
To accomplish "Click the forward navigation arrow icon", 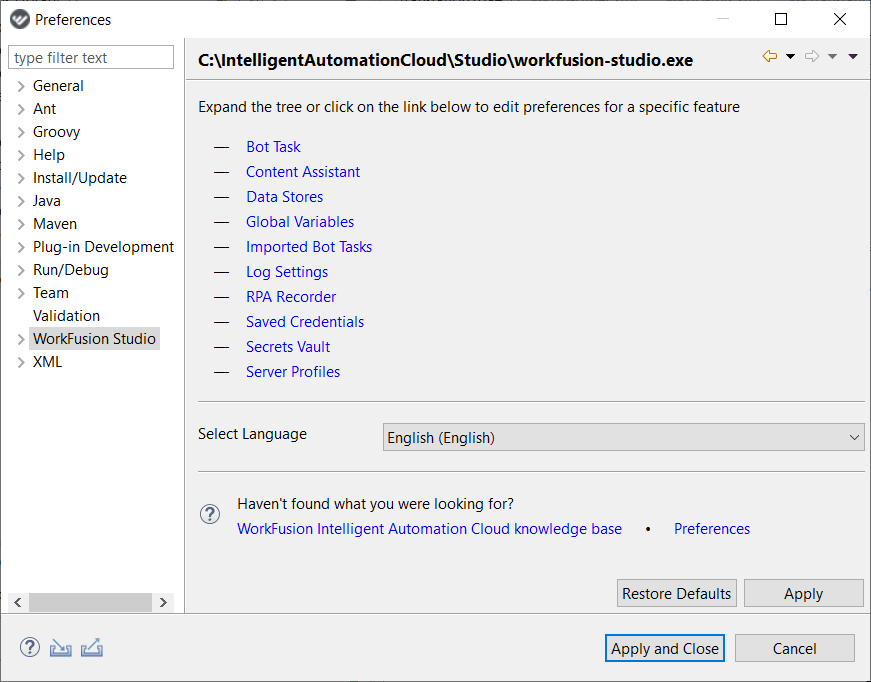I will tap(812, 56).
